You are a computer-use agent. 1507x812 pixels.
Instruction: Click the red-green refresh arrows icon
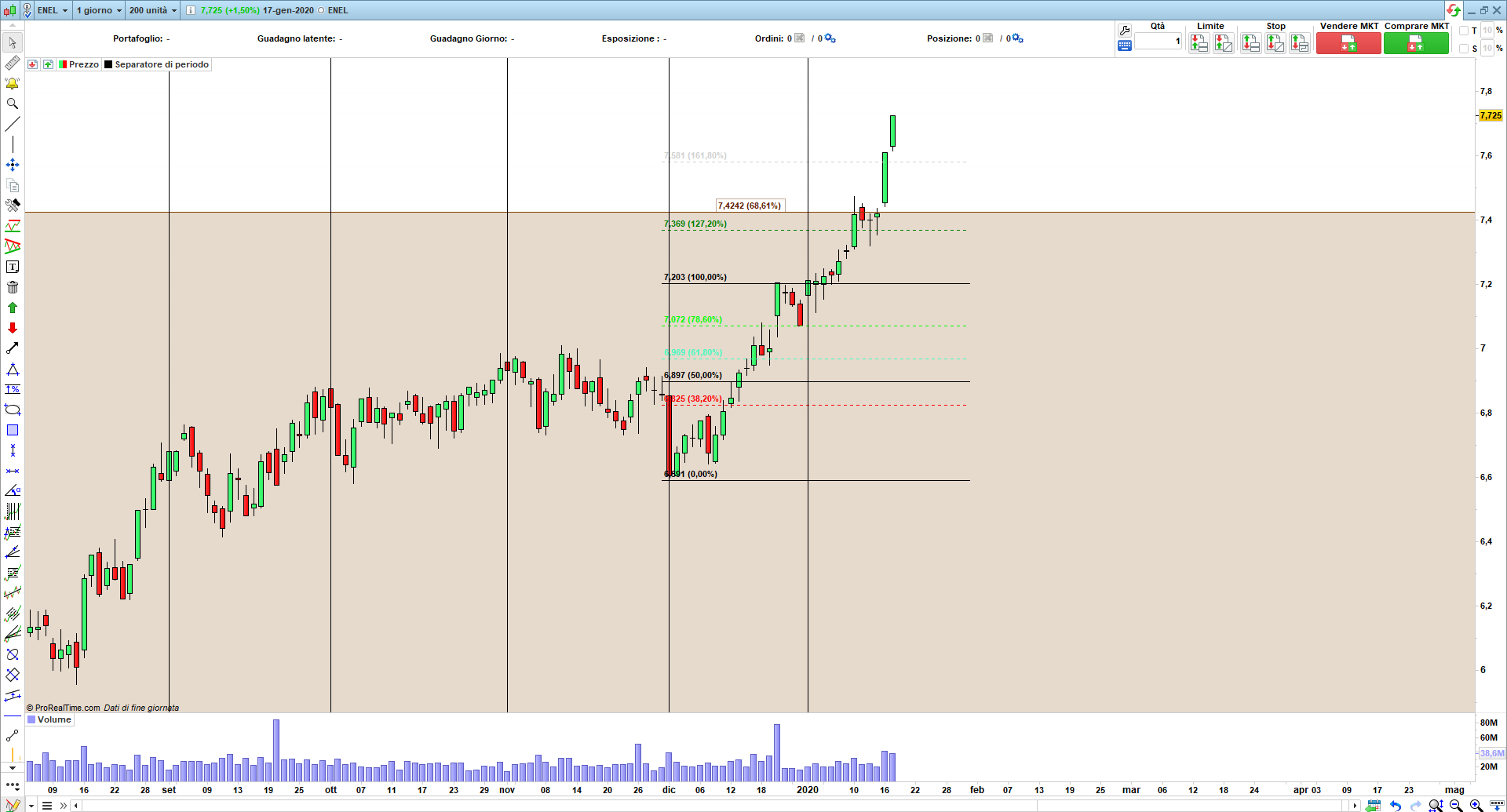pos(1454,10)
